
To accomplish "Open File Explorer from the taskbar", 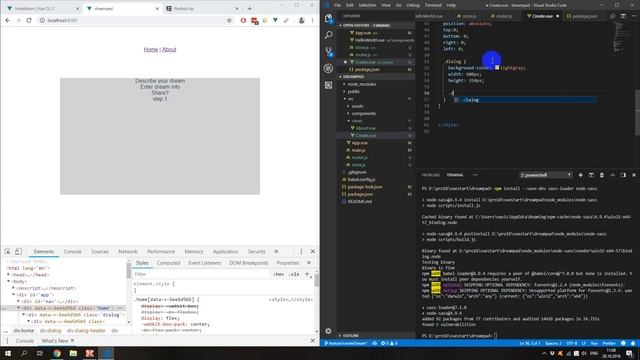I will (73, 353).
